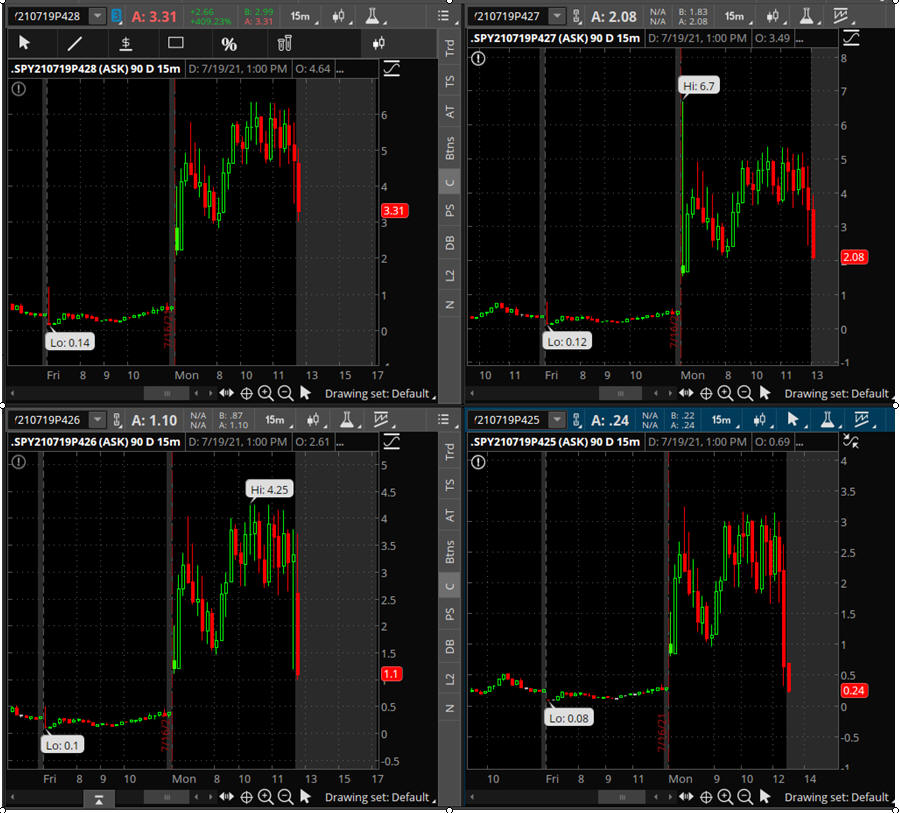Select the rectangle drawing tool
Image resolution: width=900 pixels, height=813 pixels.
click(176, 42)
